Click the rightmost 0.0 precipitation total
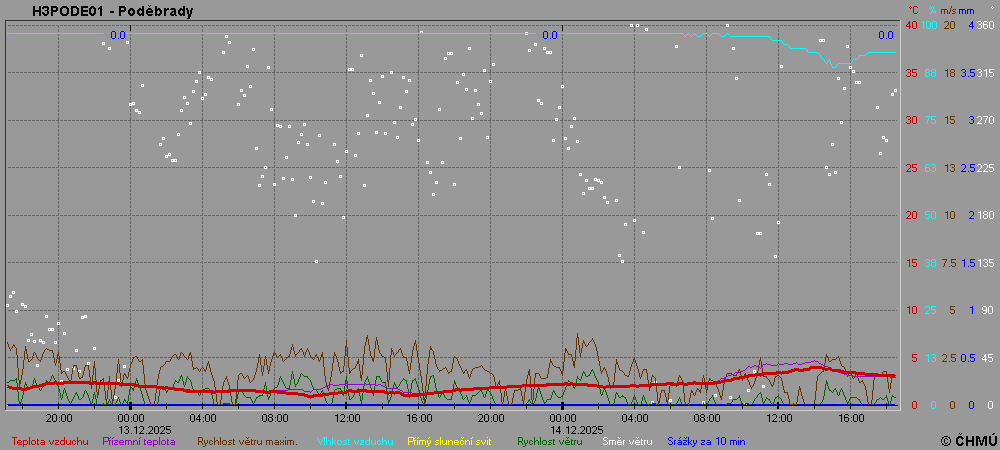 [x=886, y=35]
